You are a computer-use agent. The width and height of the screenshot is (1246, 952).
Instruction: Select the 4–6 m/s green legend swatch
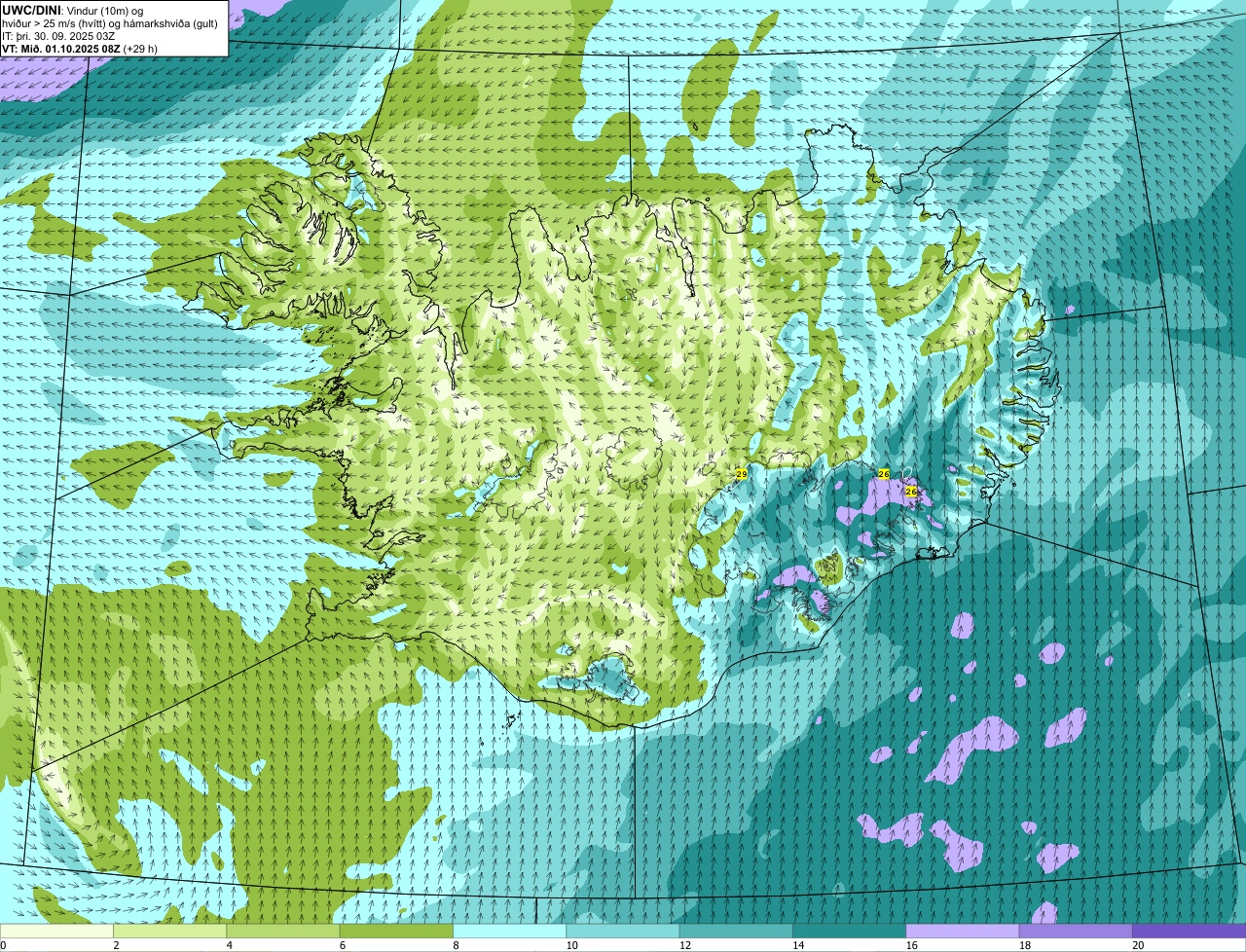point(283,931)
